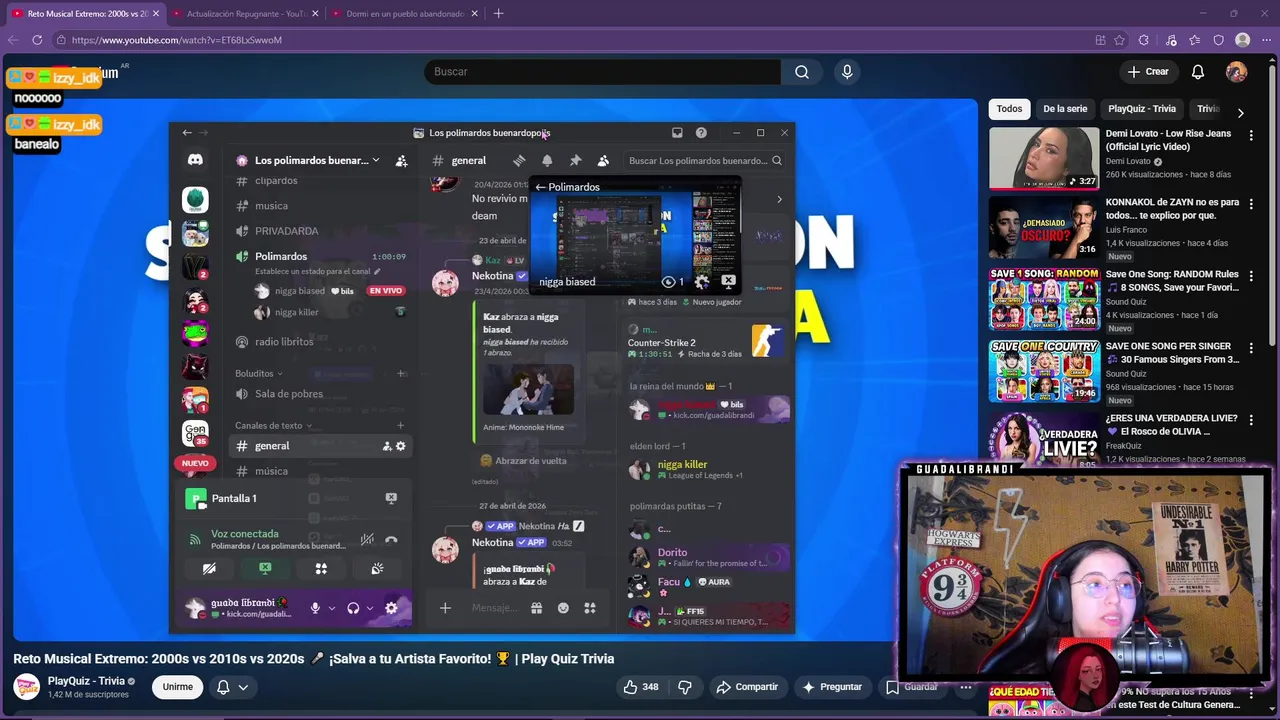Screen dimensions: 1280x720
Task: Select the Todos chip on YouTube
Action: click(1009, 109)
